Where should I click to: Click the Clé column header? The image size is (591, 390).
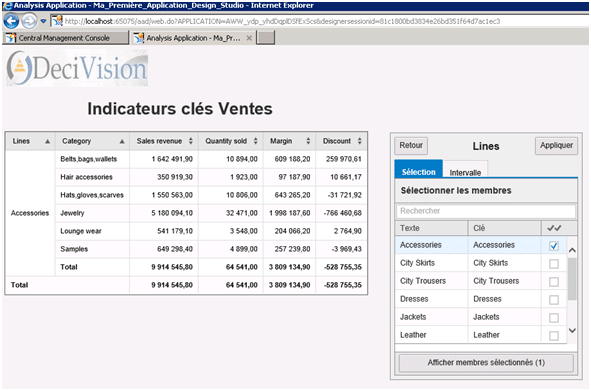pos(504,228)
